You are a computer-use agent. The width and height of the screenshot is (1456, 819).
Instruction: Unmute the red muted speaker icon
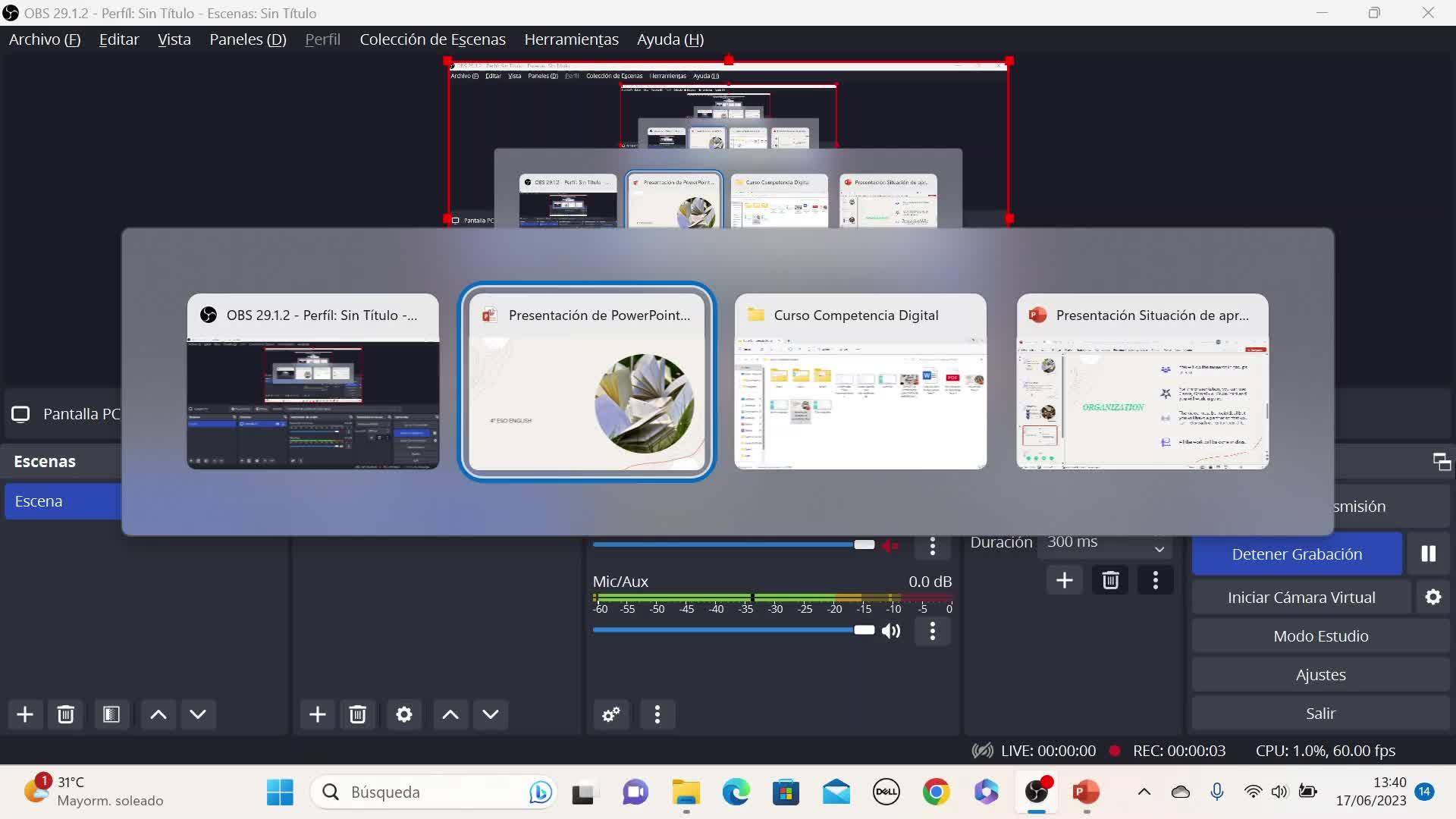891,545
